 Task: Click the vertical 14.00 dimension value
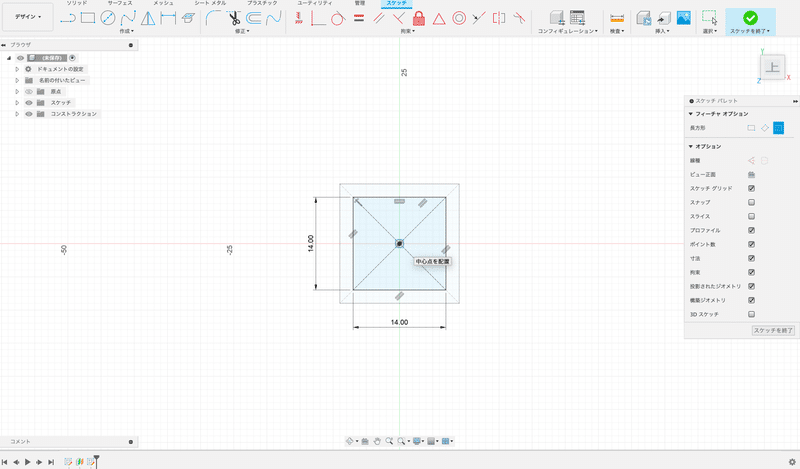311,243
